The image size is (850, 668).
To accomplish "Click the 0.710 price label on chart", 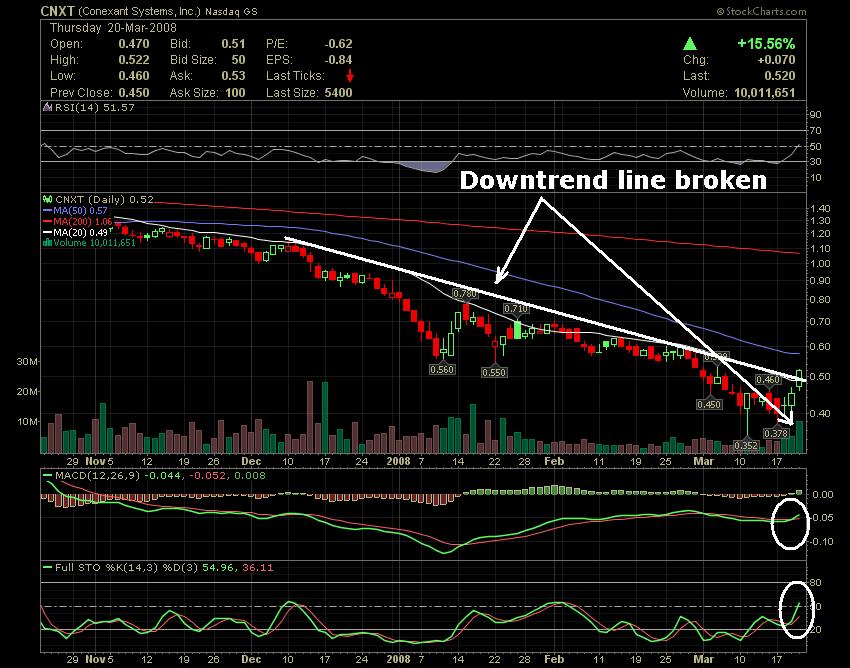I will (516, 309).
